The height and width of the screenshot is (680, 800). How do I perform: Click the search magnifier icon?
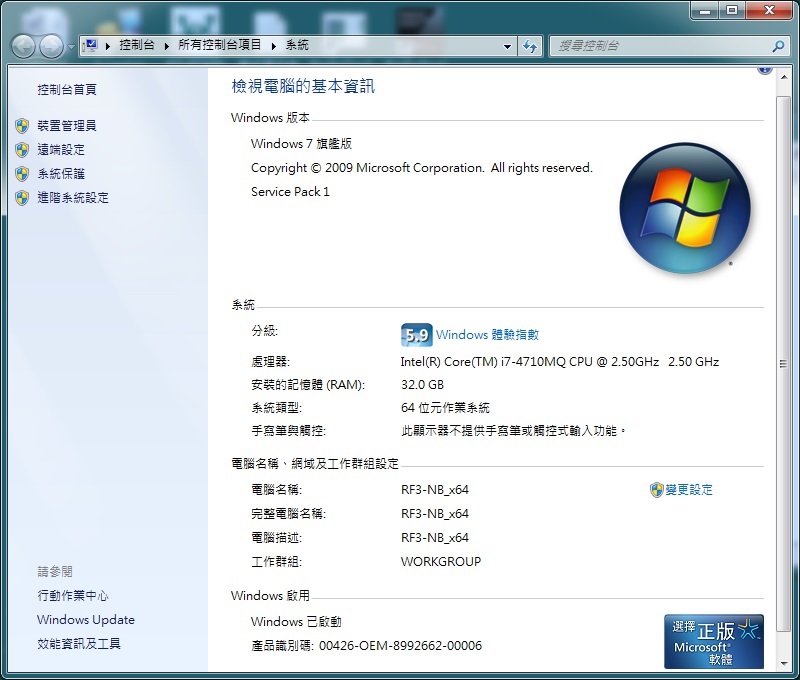click(778, 46)
